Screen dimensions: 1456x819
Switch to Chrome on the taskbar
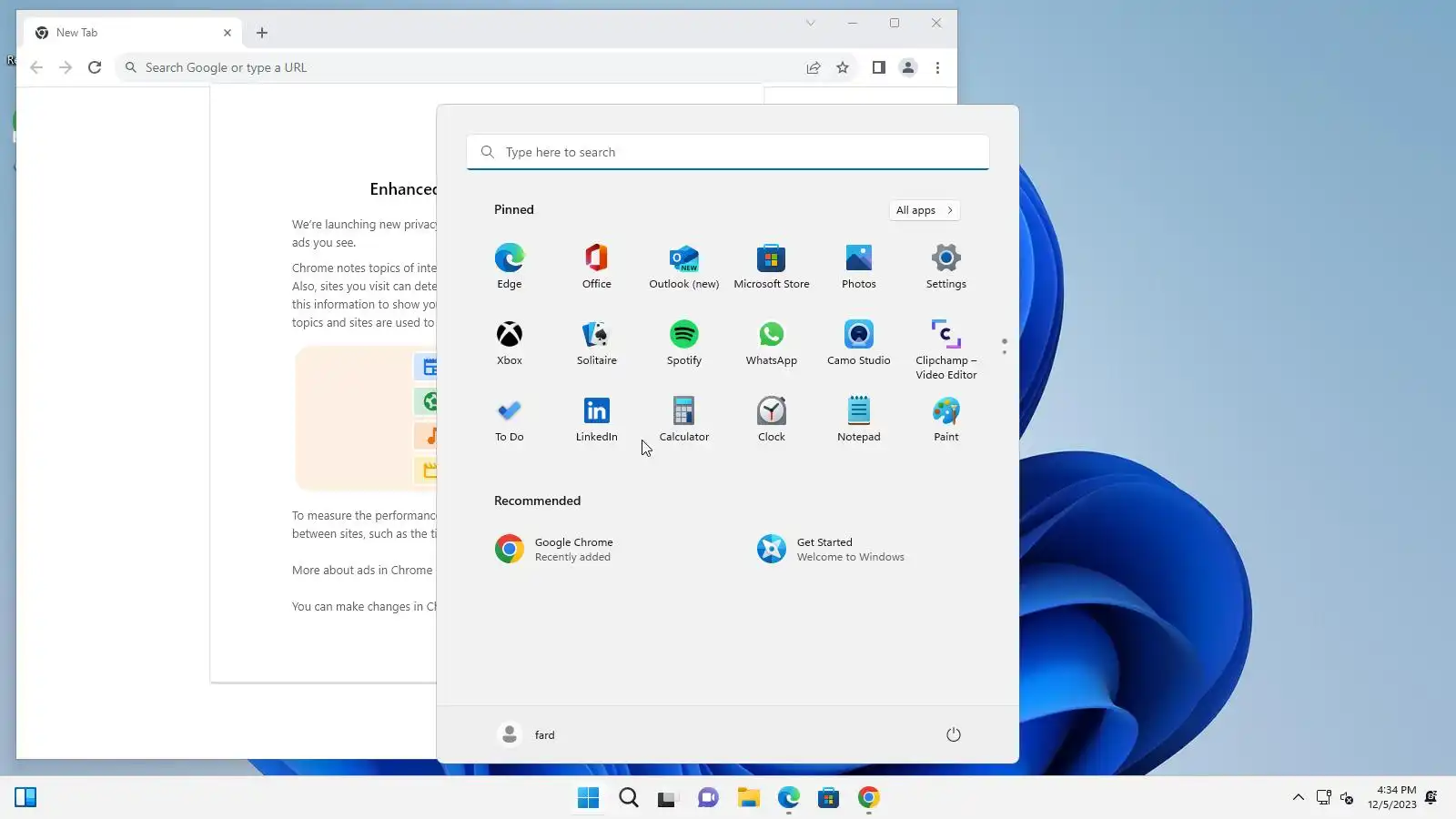869,798
